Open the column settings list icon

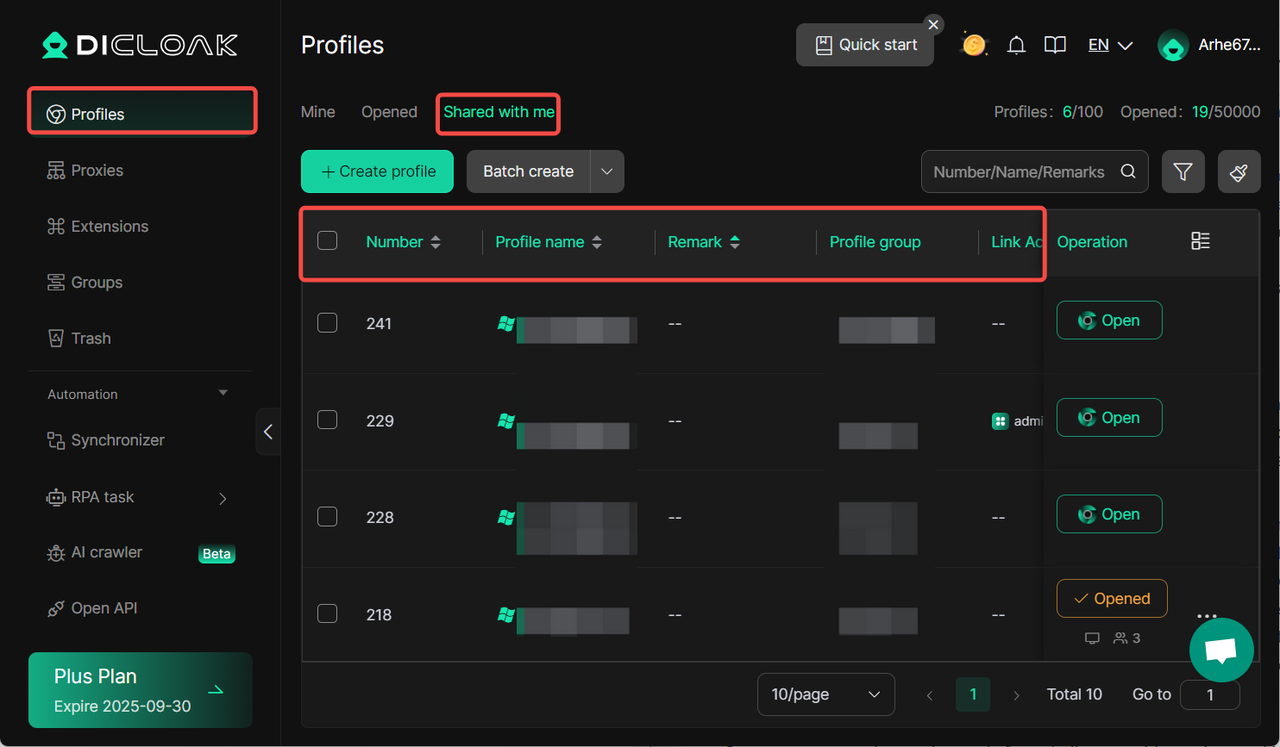pyautogui.click(x=1201, y=240)
